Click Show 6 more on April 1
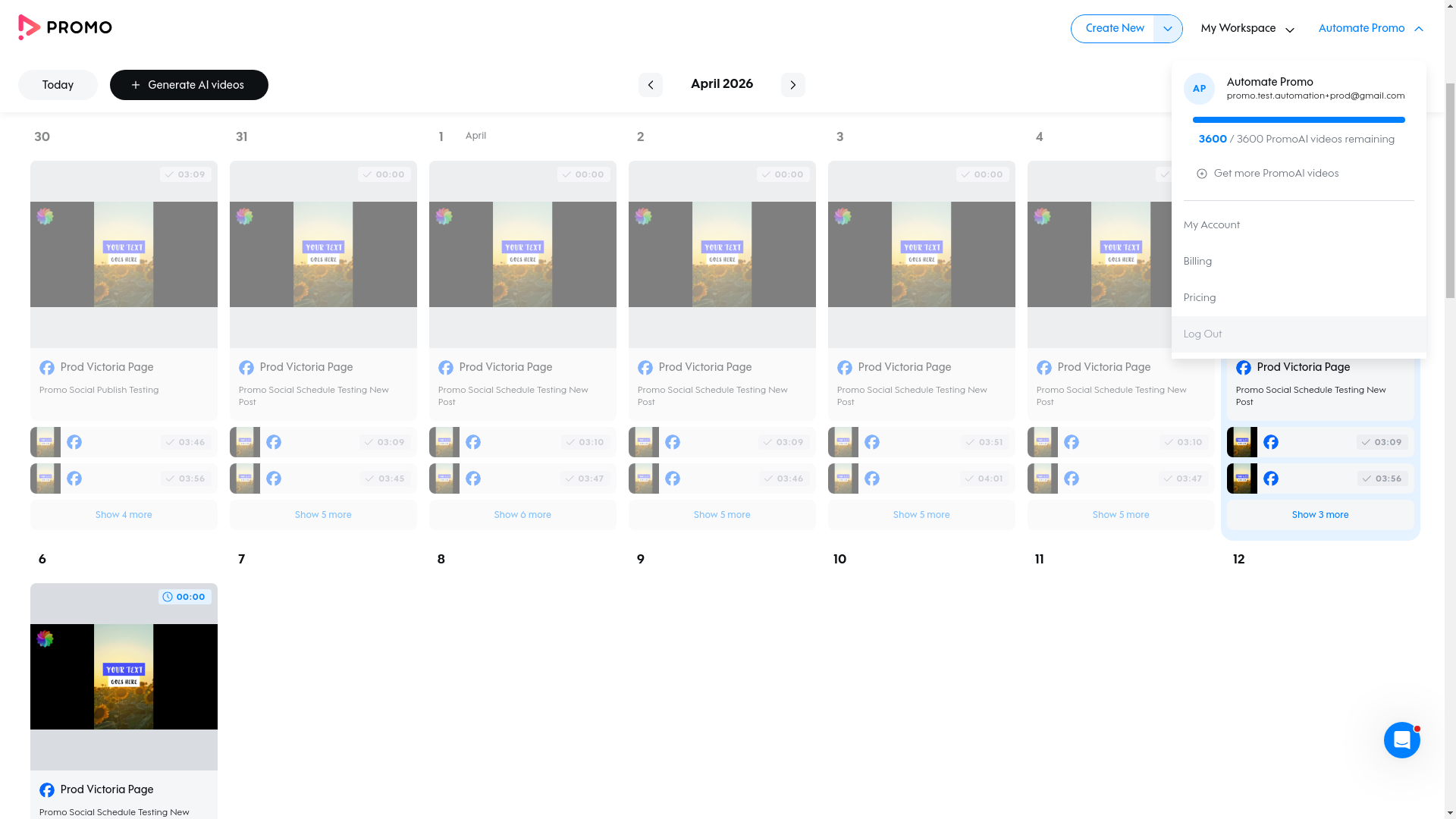The width and height of the screenshot is (1456, 819). pyautogui.click(x=522, y=514)
